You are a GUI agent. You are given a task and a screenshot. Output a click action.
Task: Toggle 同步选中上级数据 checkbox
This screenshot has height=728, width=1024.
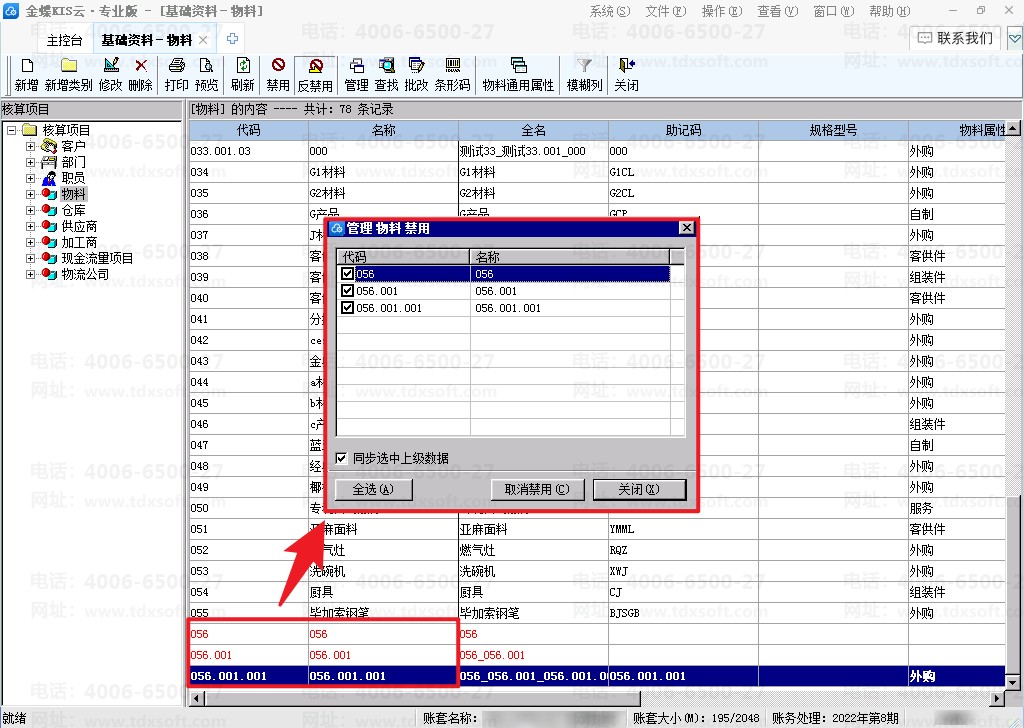341,458
